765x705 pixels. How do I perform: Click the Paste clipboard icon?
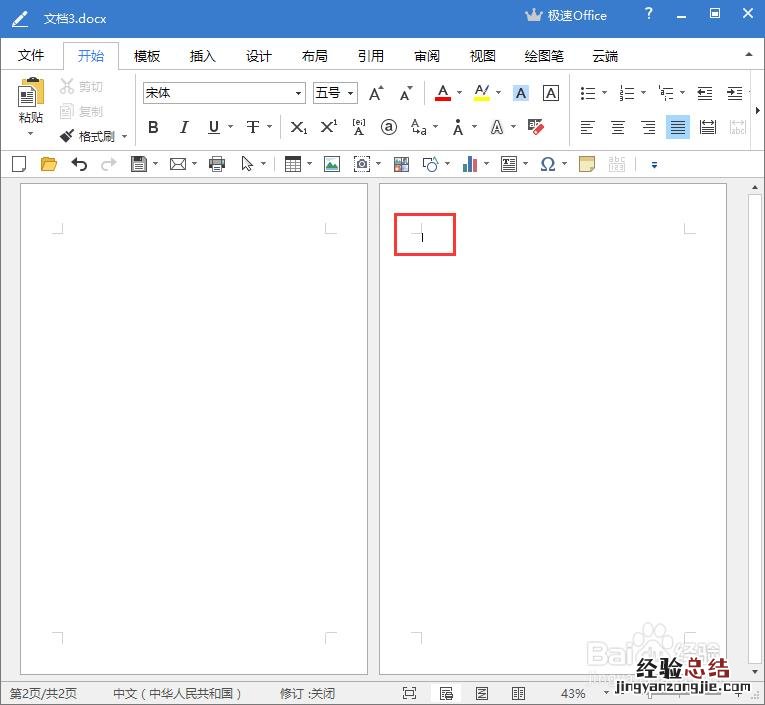tap(31, 95)
